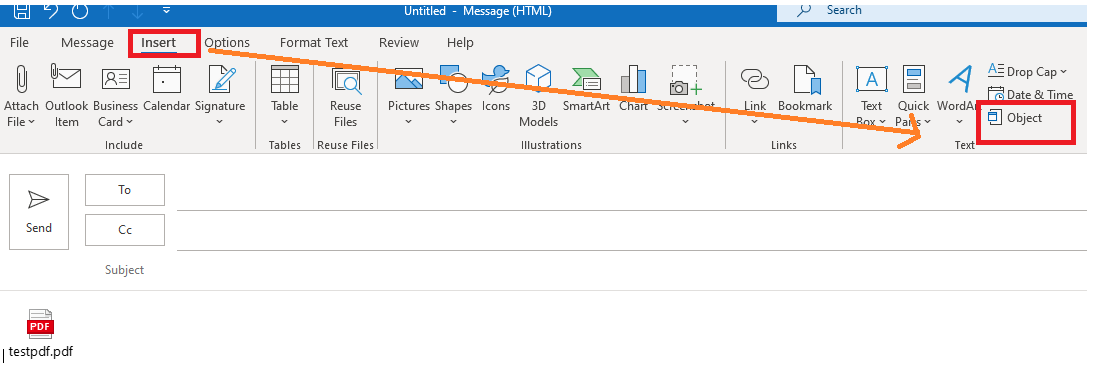
Task: Click the Attach File paperclip icon
Action: click(21, 78)
